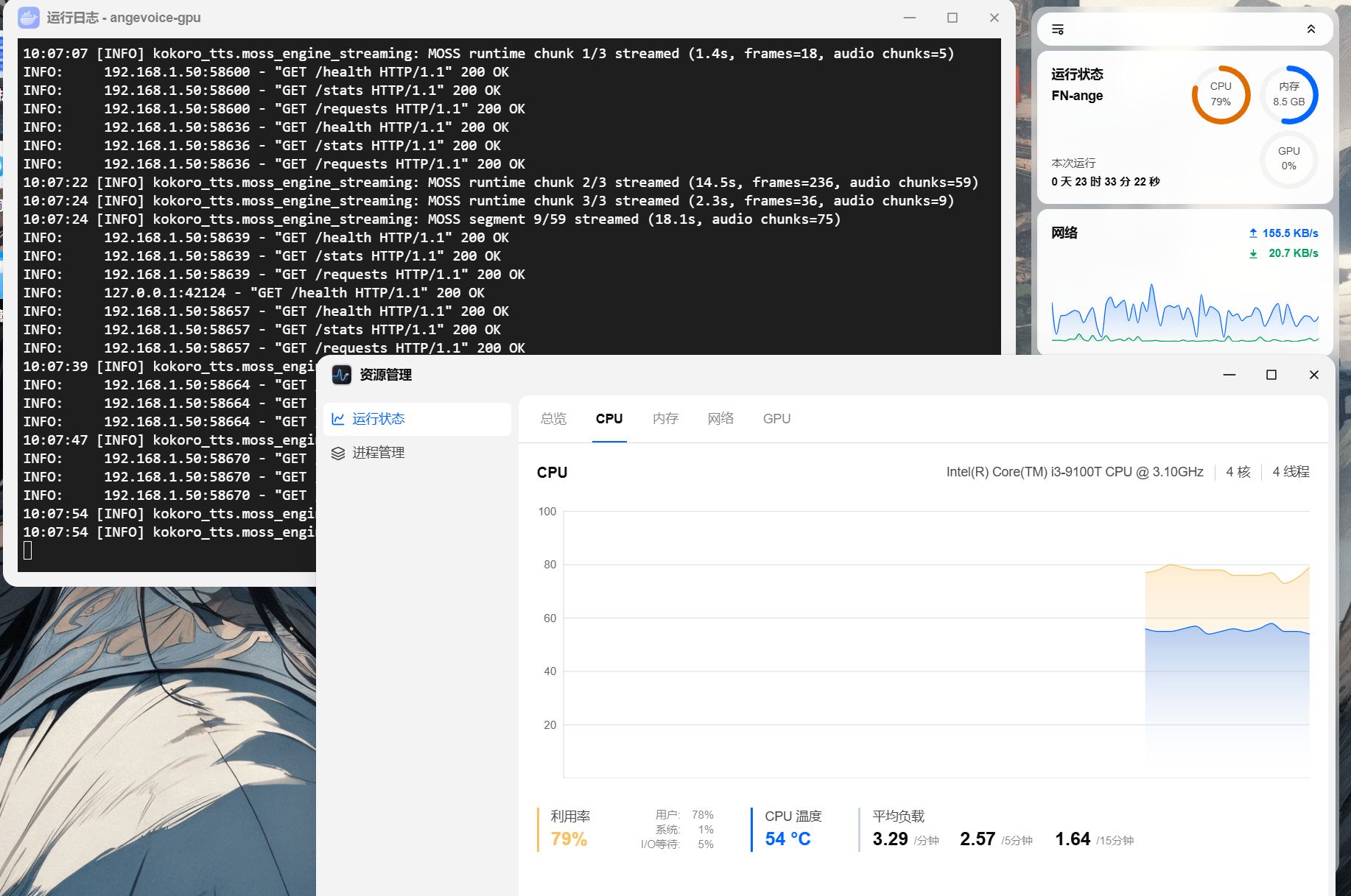1351x896 pixels.
Task: Click log line for runtime chunk 1/3 streamed
Action: [x=488, y=54]
